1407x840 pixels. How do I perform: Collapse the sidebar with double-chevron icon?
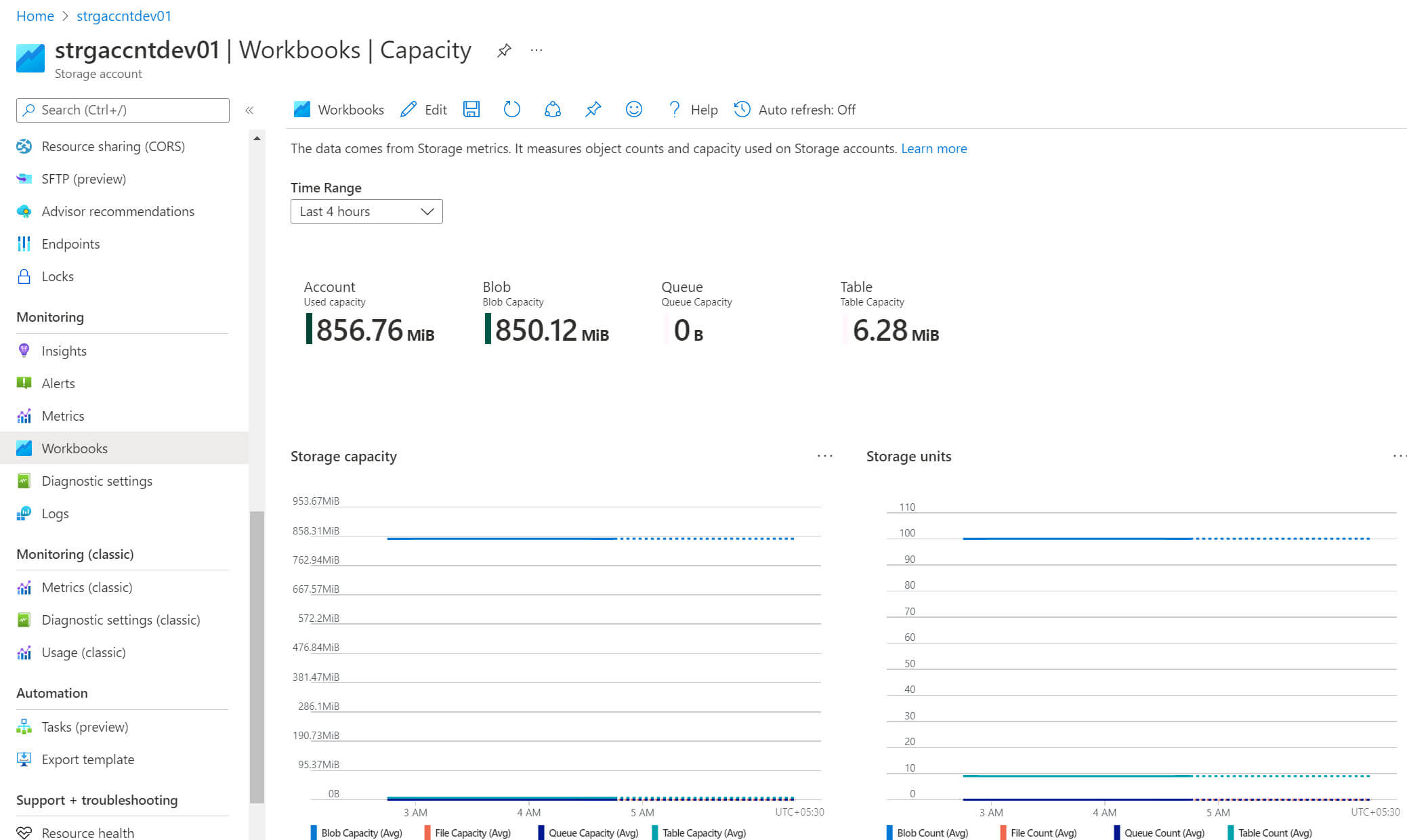249,110
